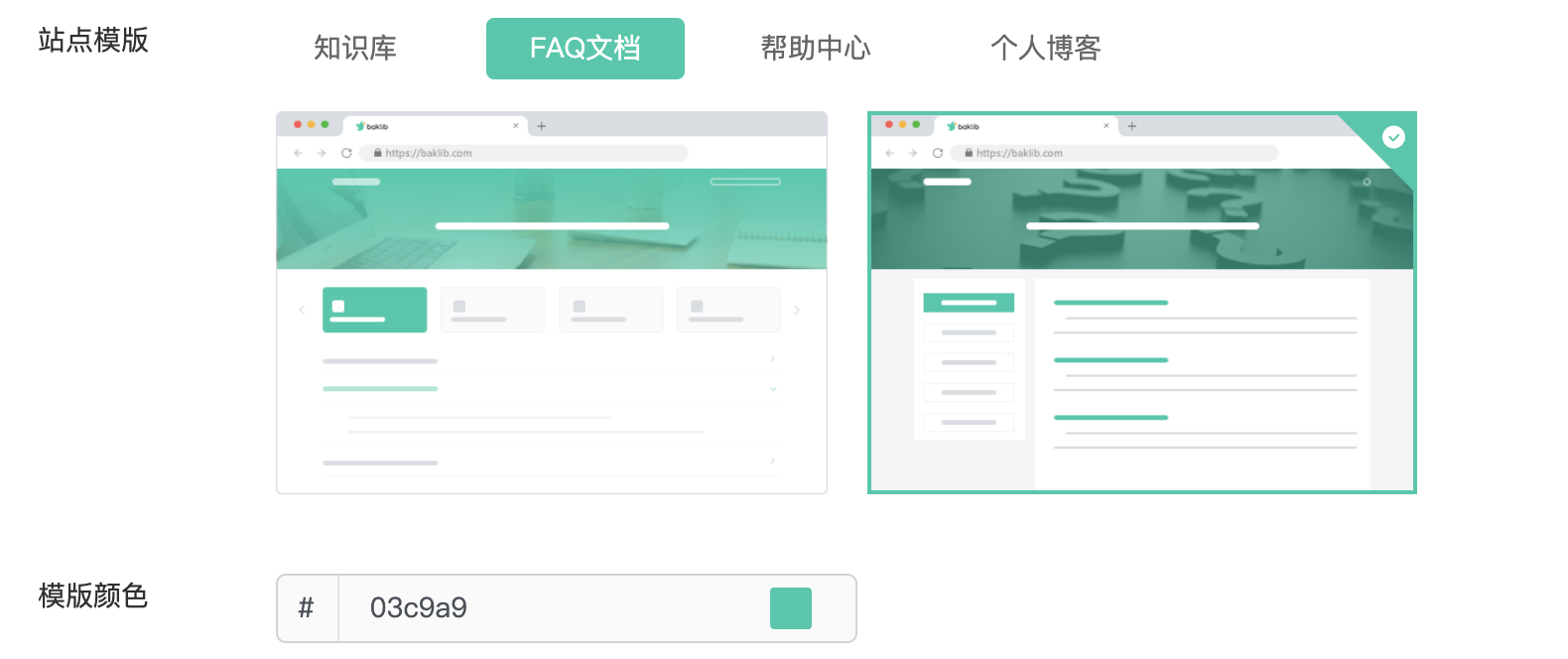Click the green color swatch for 模版颜色
The image size is (1568, 659).
791,608
